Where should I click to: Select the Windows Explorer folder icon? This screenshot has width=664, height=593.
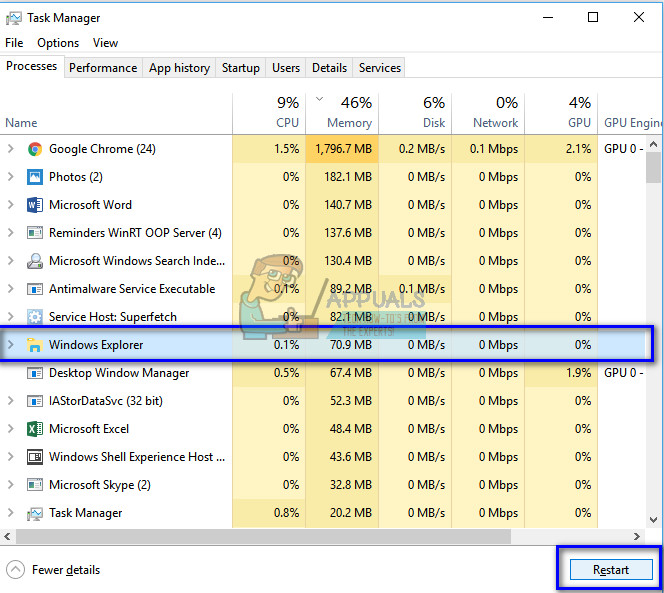click(35, 345)
